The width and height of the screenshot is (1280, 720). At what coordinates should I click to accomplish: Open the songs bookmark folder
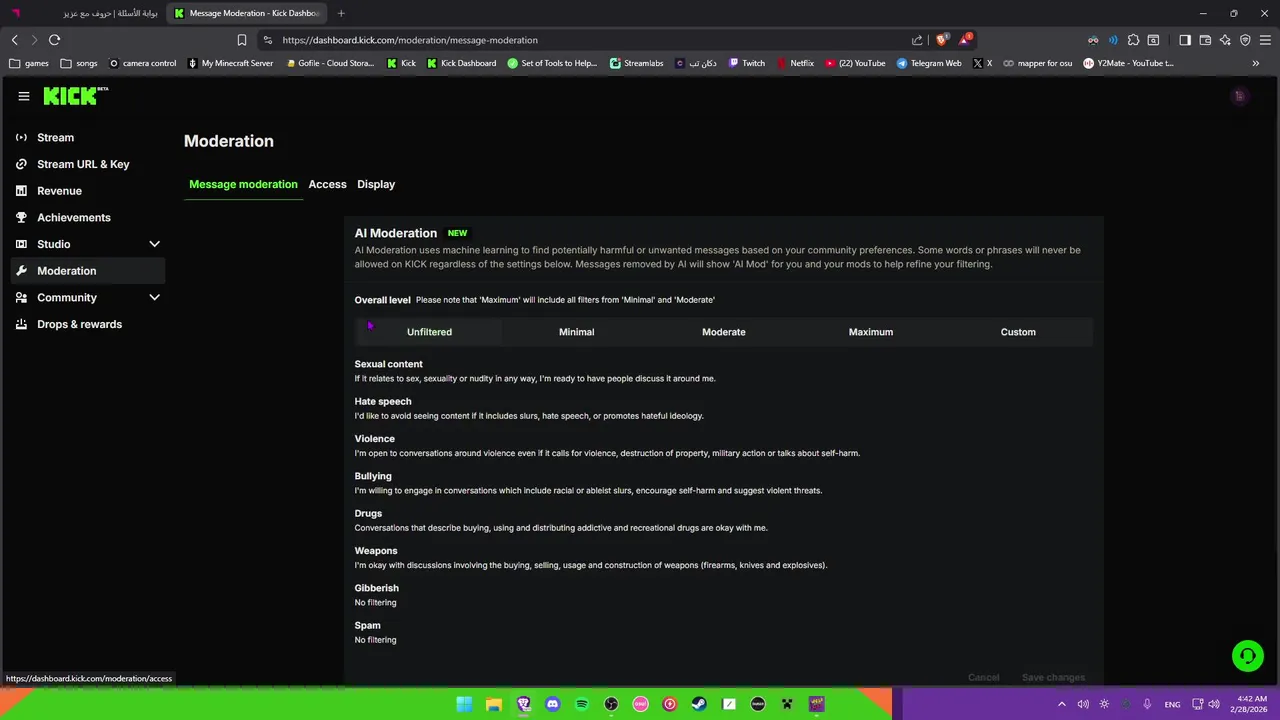click(x=79, y=63)
